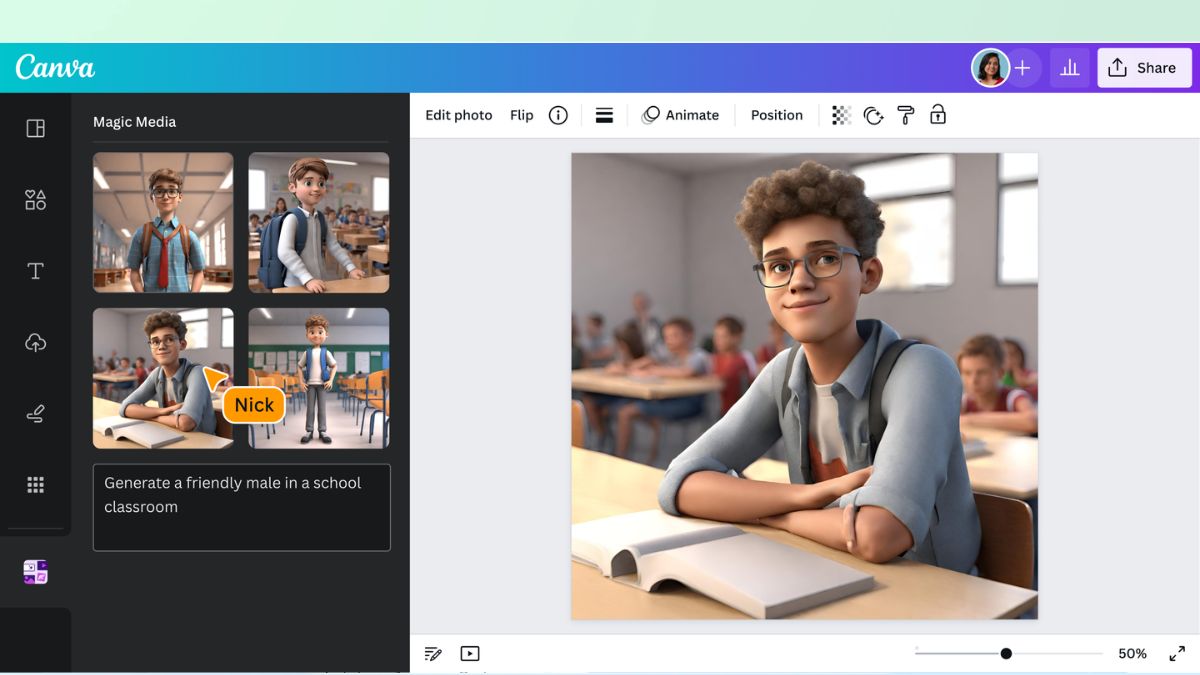Select thumbnail of boy with red tie
The image size is (1200, 675).
coord(163,222)
